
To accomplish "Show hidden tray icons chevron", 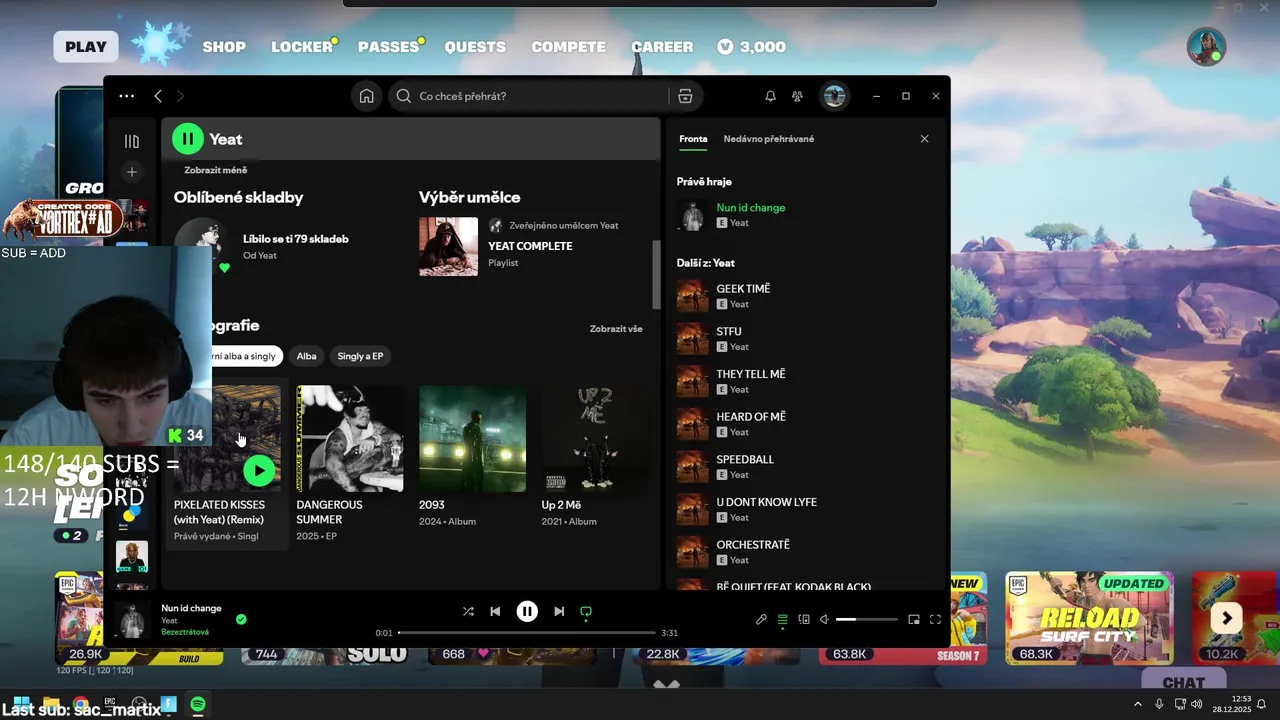I will [1138, 704].
